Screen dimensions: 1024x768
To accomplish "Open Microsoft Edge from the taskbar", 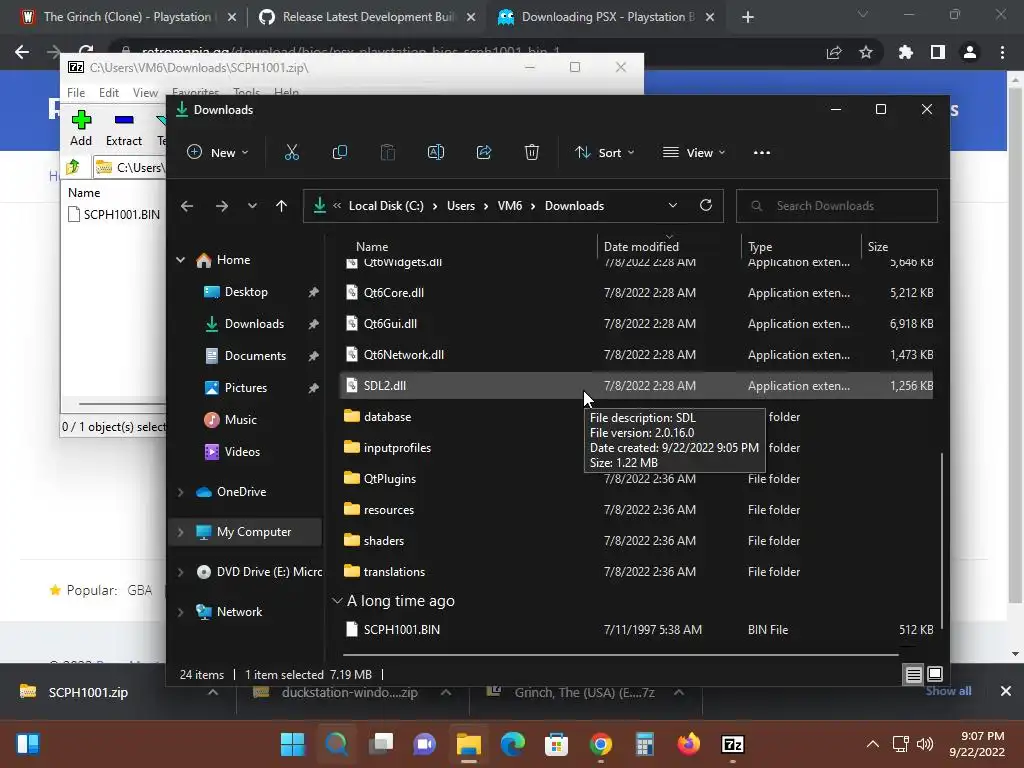I will click(x=513, y=744).
